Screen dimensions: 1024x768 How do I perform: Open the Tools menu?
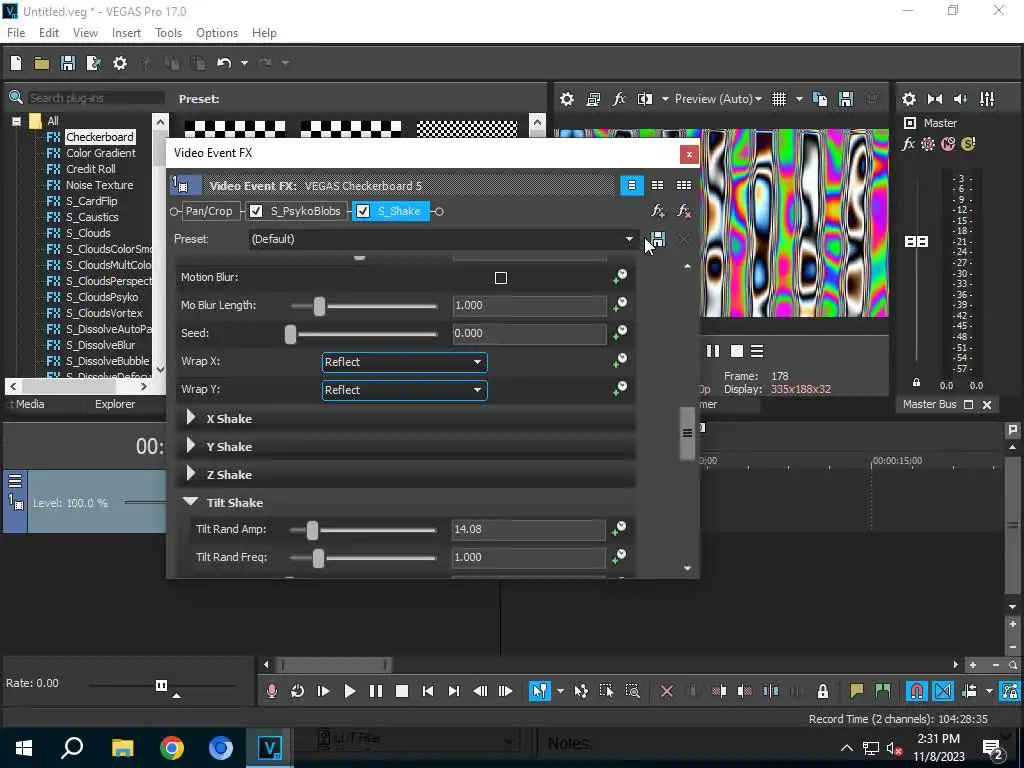tap(168, 33)
